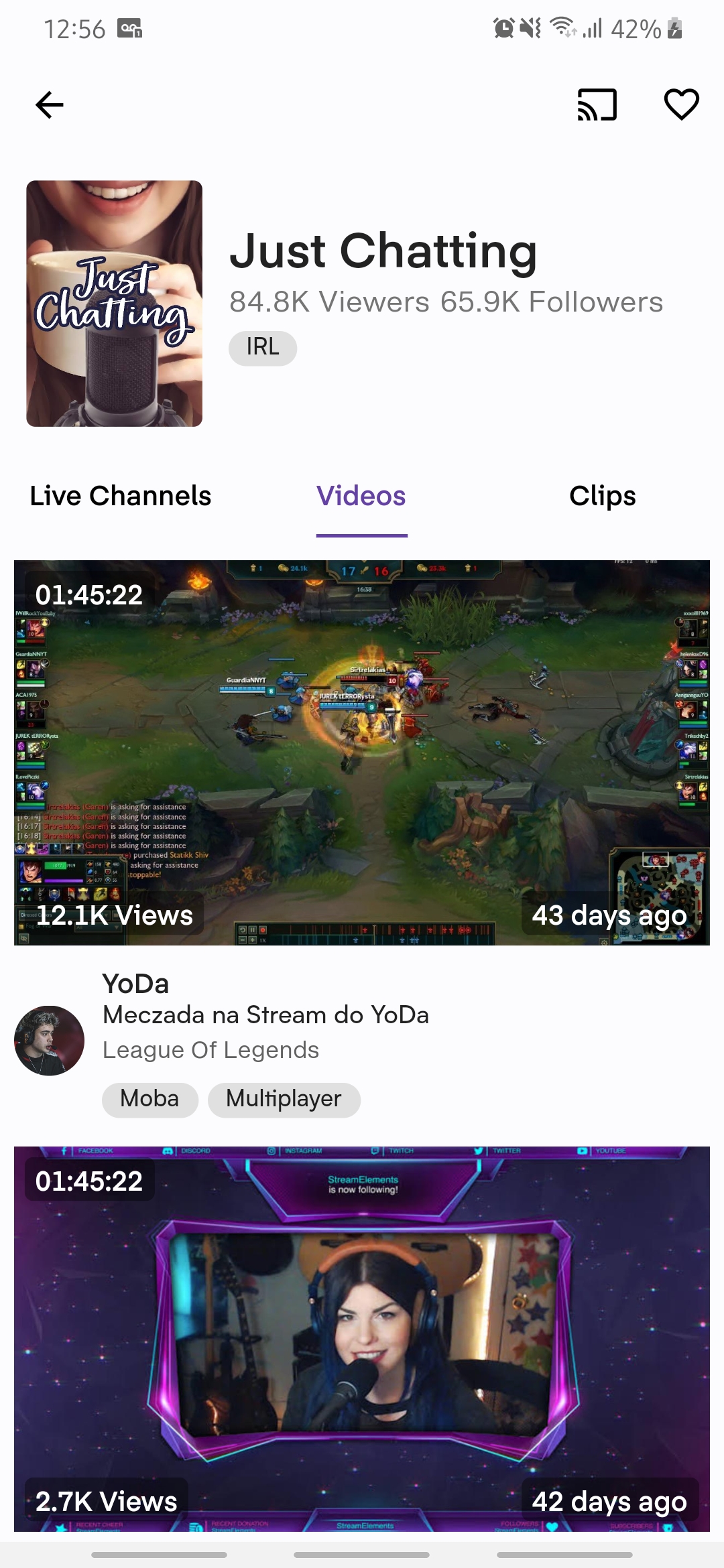This screenshot has width=724, height=1568.
Task: Open the YoDa channel name link
Action: (x=135, y=984)
